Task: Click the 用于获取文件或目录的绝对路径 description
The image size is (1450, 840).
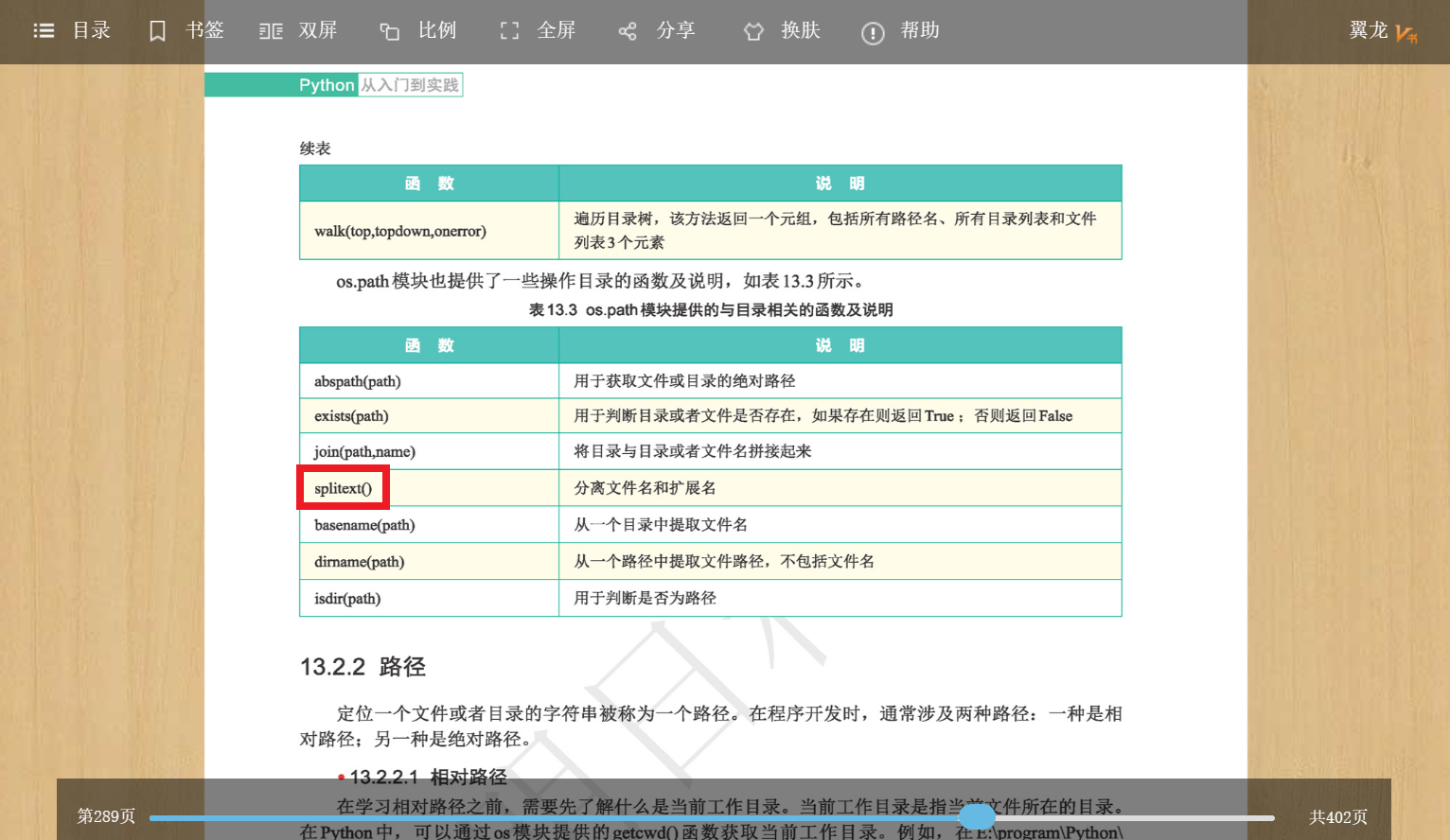Action: (684, 381)
